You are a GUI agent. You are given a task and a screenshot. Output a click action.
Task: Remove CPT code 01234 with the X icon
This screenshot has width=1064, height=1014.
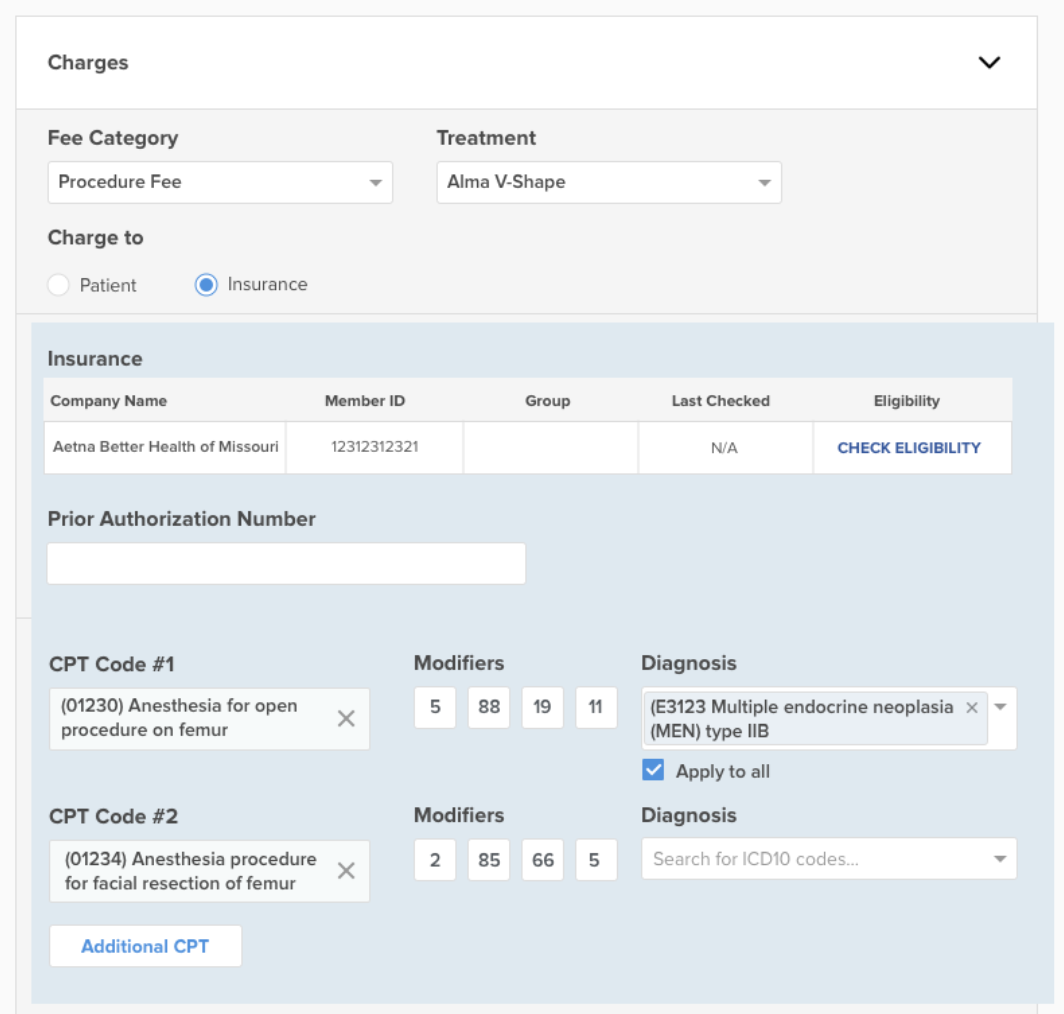coord(346,870)
